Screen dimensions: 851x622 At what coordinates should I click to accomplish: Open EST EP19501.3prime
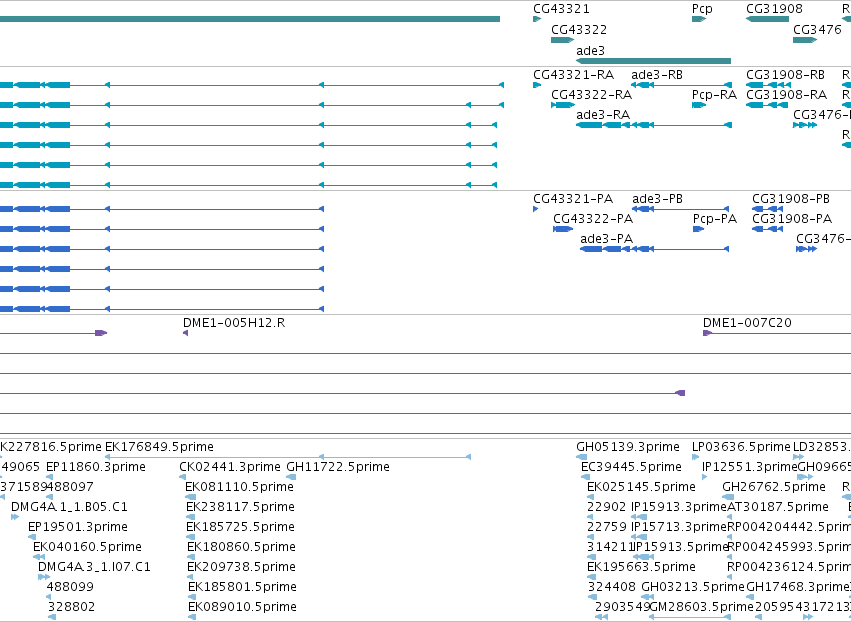(78, 528)
